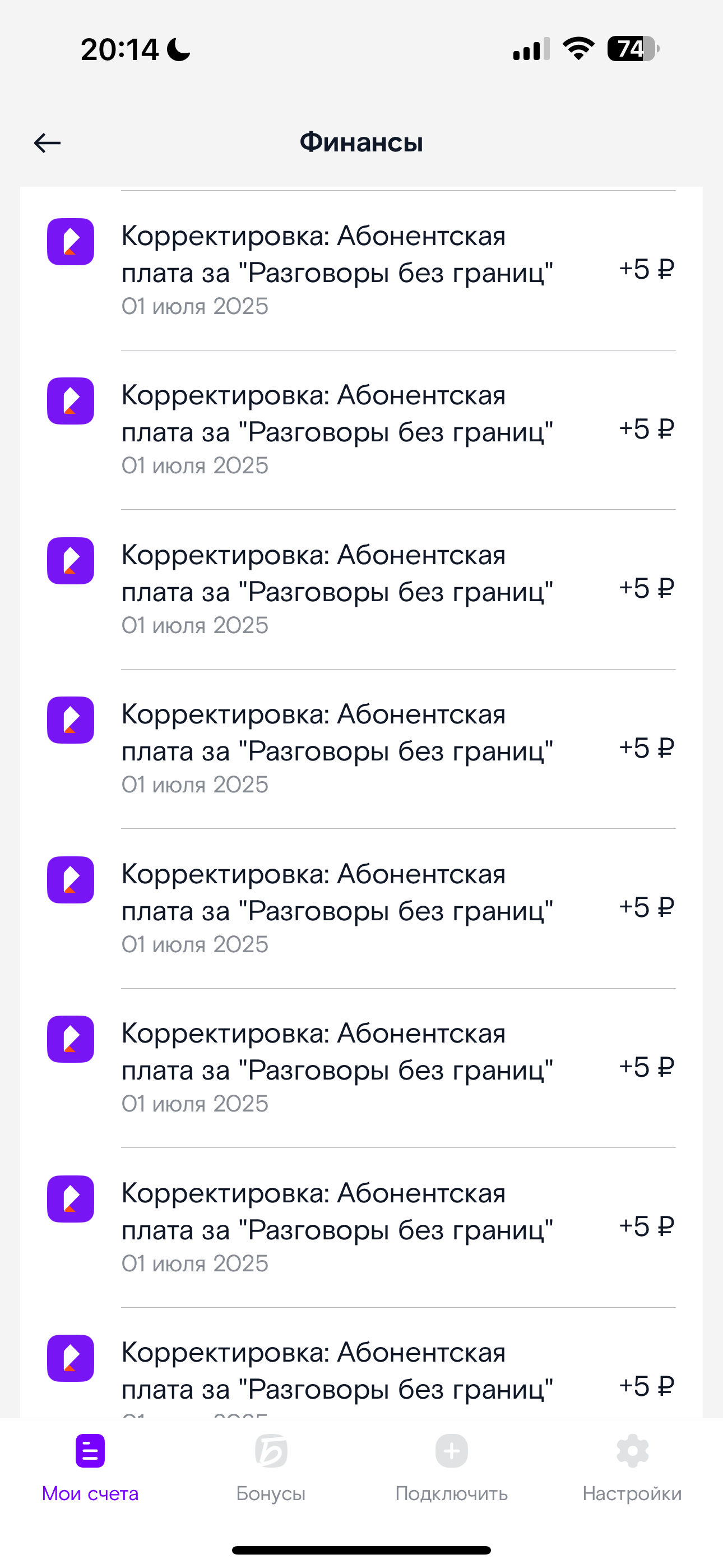Tap the topmost transaction's purple icon
723x1568 pixels.
[x=71, y=242]
